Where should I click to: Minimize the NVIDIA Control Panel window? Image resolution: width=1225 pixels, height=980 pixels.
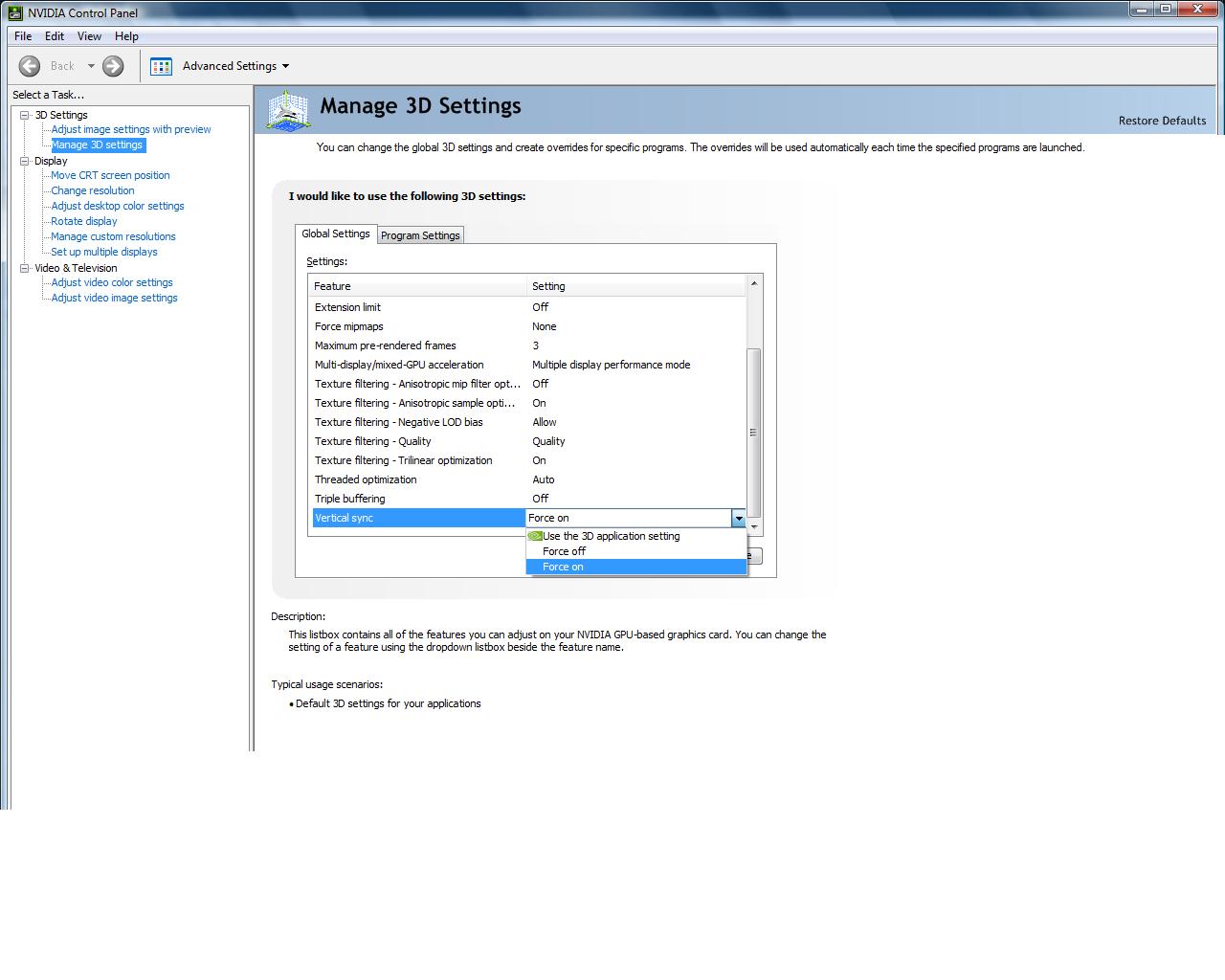(x=1142, y=10)
